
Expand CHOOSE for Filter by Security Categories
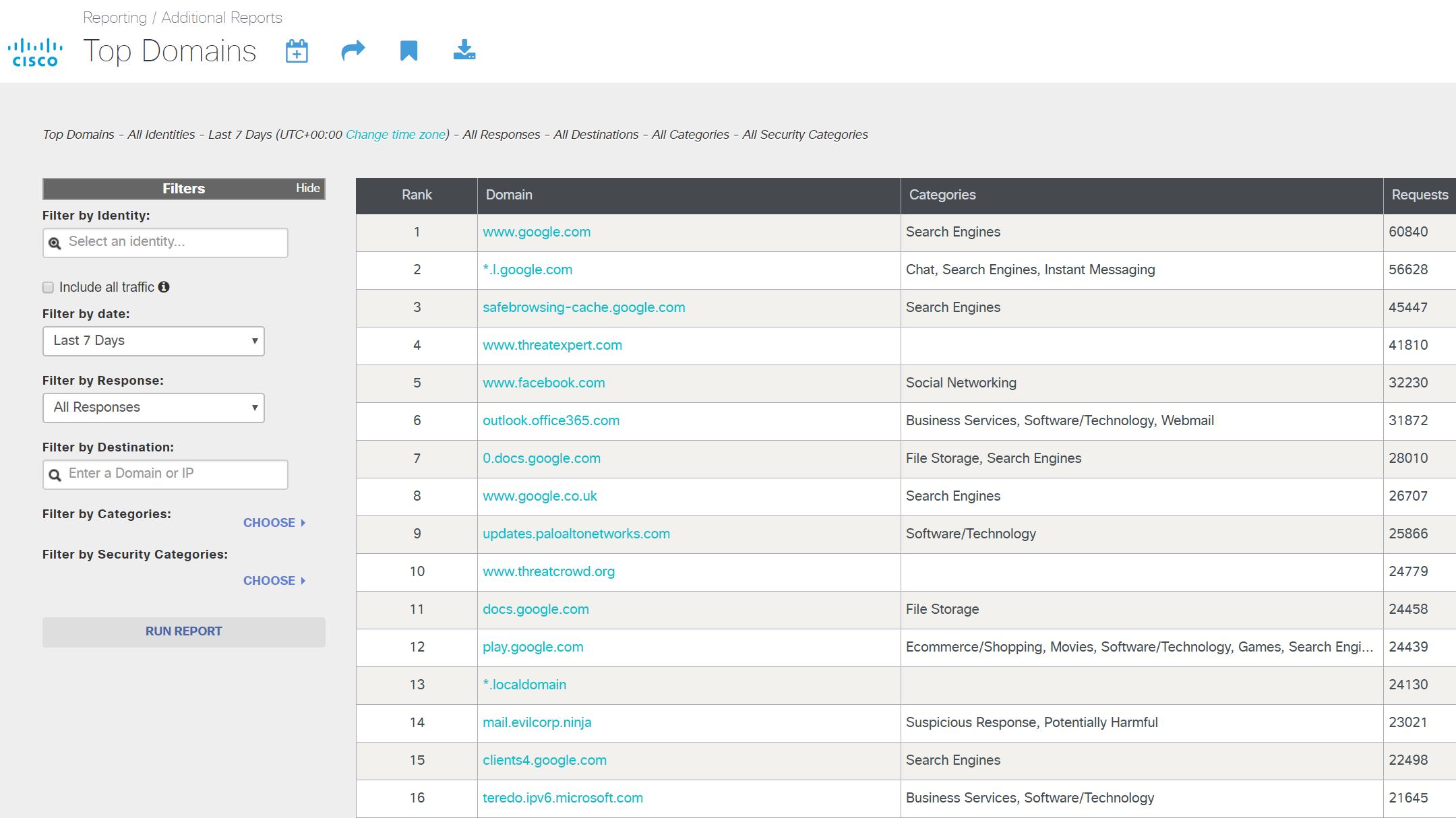pyautogui.click(x=274, y=581)
